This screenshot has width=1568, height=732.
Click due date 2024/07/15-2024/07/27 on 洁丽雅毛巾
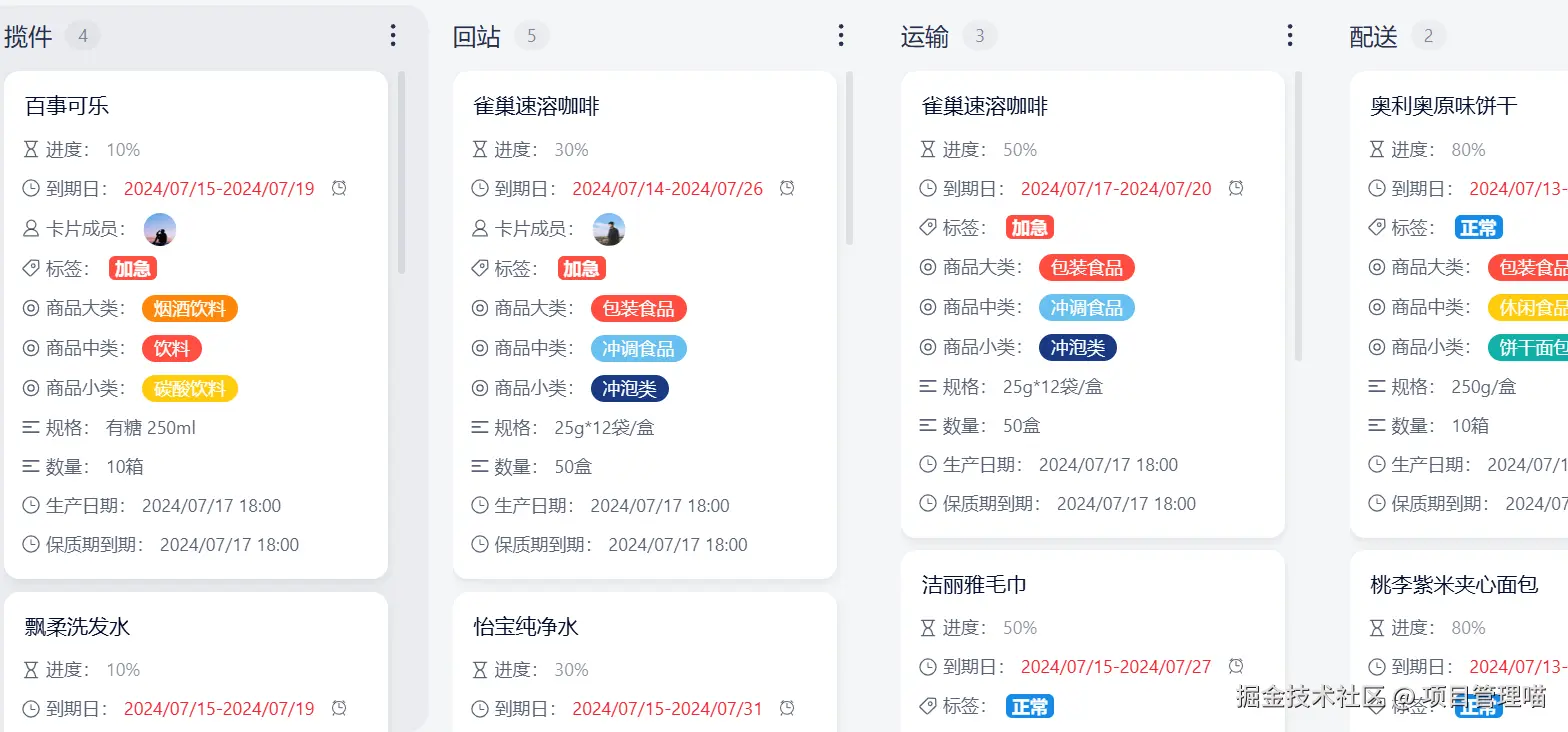[1116, 666]
